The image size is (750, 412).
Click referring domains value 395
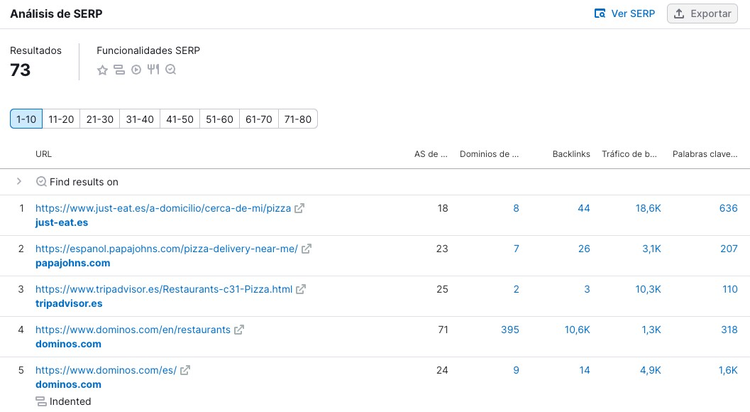click(510, 330)
